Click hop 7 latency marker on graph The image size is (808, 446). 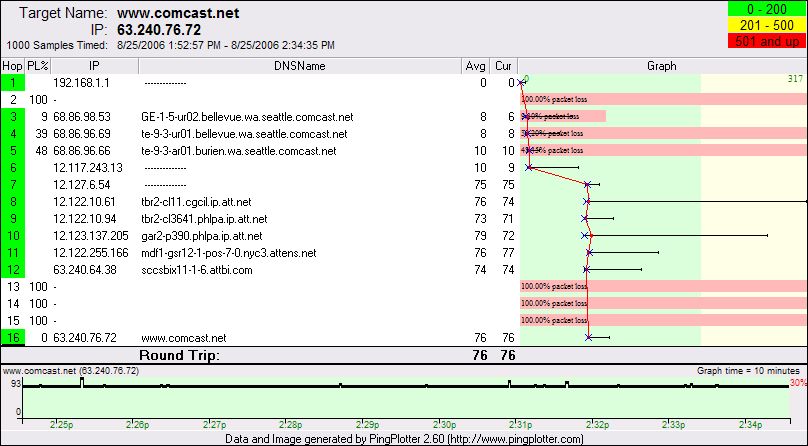(x=587, y=184)
